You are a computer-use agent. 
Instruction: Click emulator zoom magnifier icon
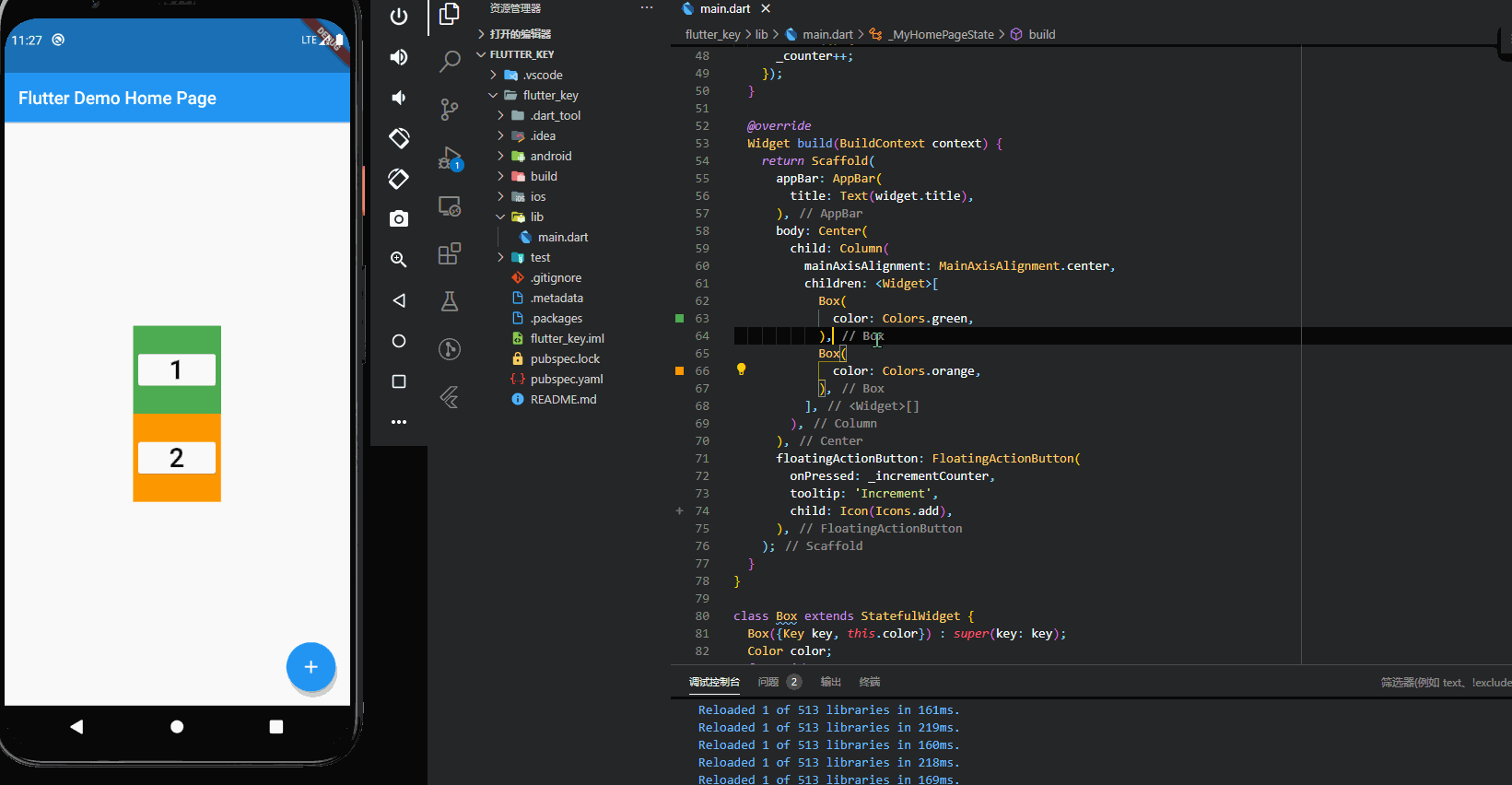click(x=398, y=260)
